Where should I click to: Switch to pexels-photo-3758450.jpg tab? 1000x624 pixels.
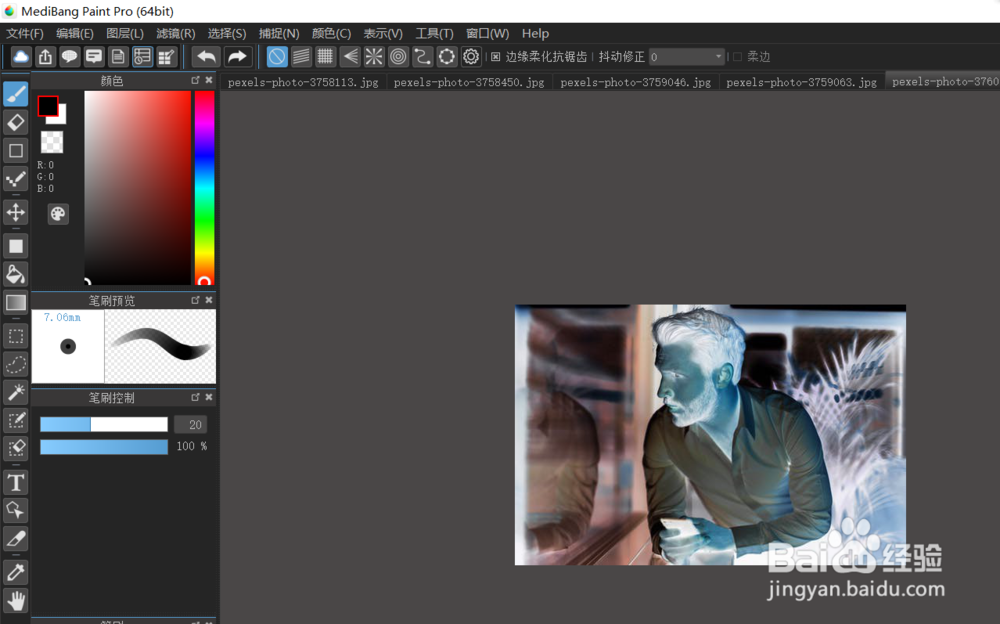pos(469,82)
